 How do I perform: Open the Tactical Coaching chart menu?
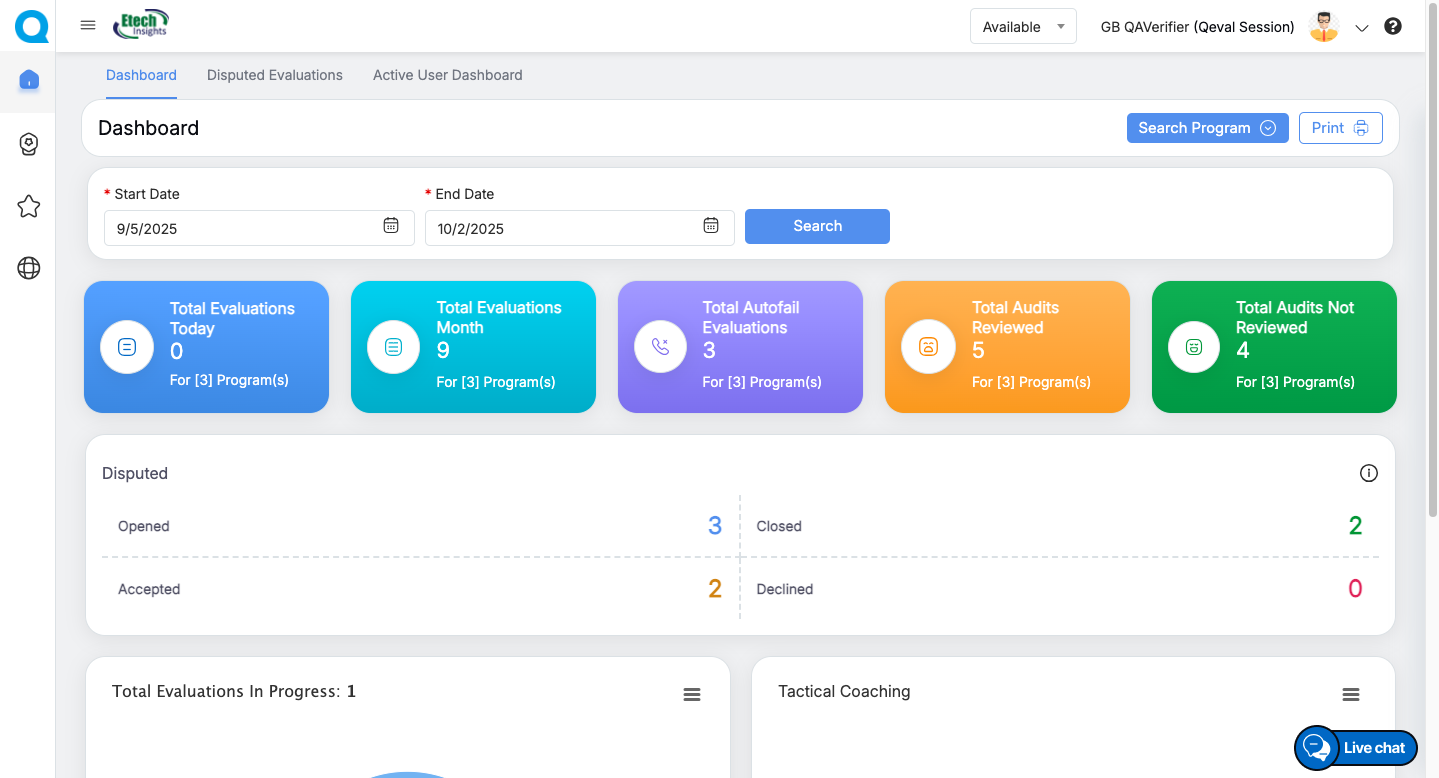(x=1350, y=695)
